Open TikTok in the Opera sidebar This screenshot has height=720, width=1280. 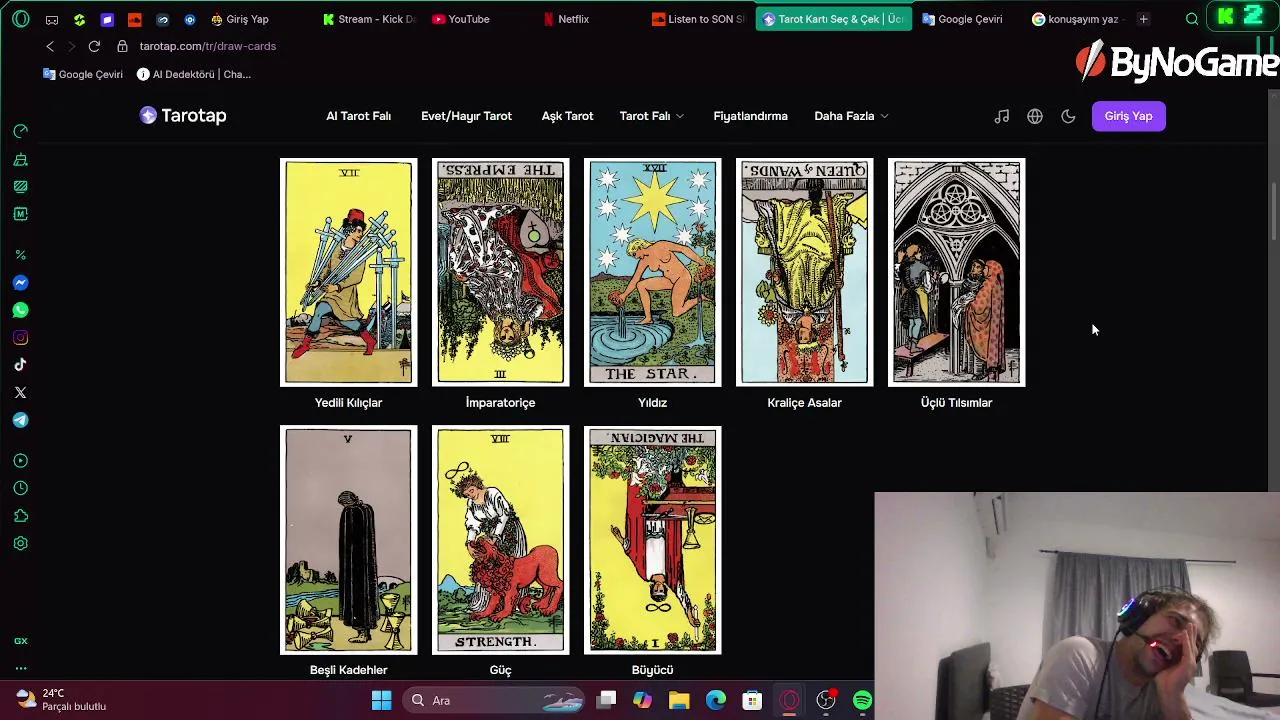[20, 365]
